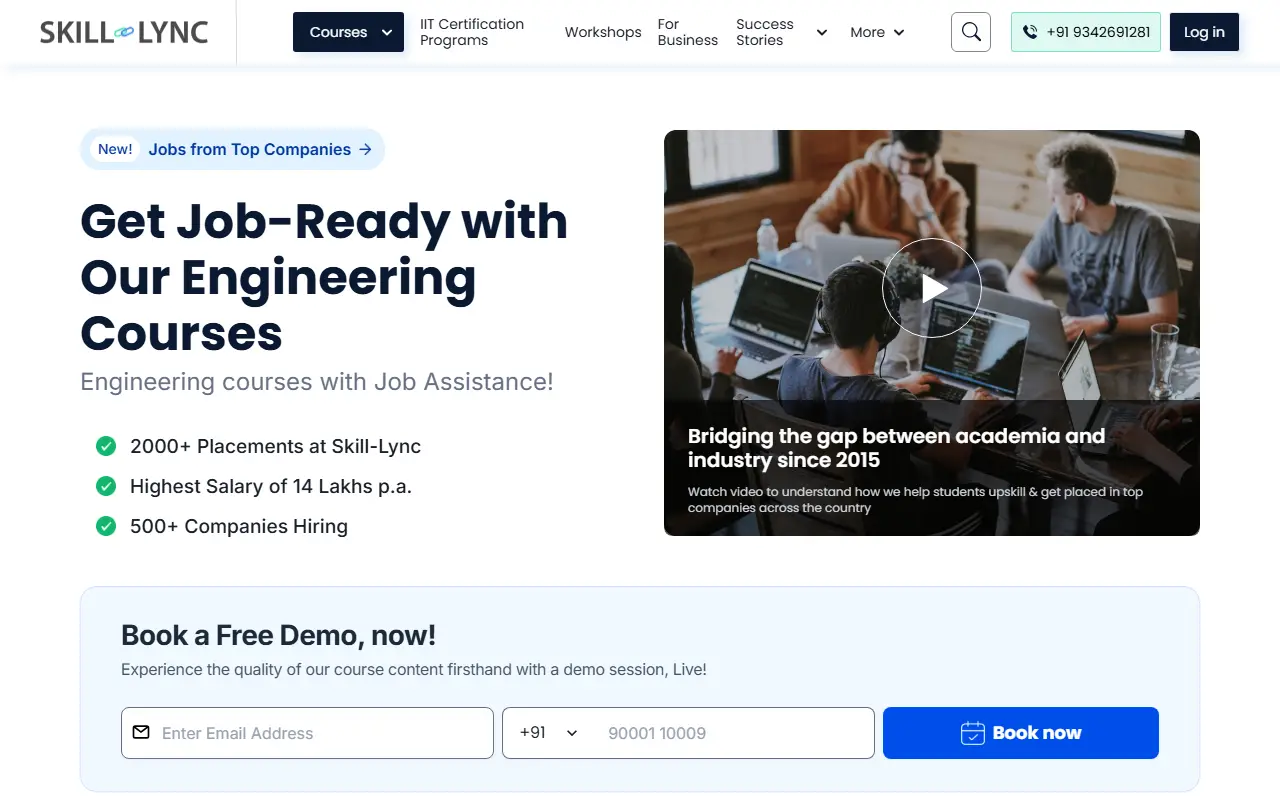Image resolution: width=1280 pixels, height=800 pixels.
Task: Click '2000+ Placements at Skill-Lync' text
Action: point(275,446)
